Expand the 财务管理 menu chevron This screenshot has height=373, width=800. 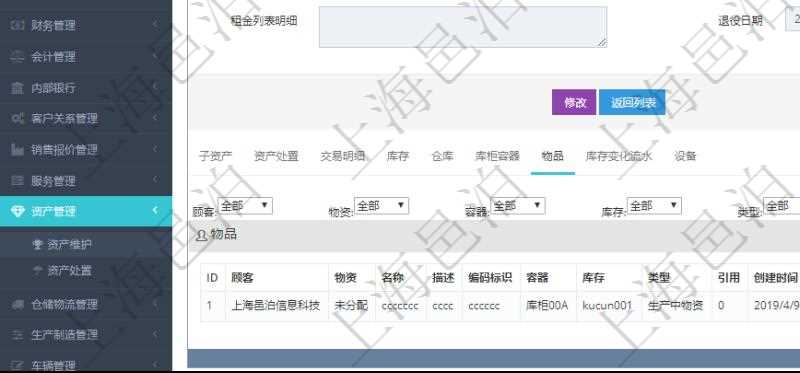155,24
